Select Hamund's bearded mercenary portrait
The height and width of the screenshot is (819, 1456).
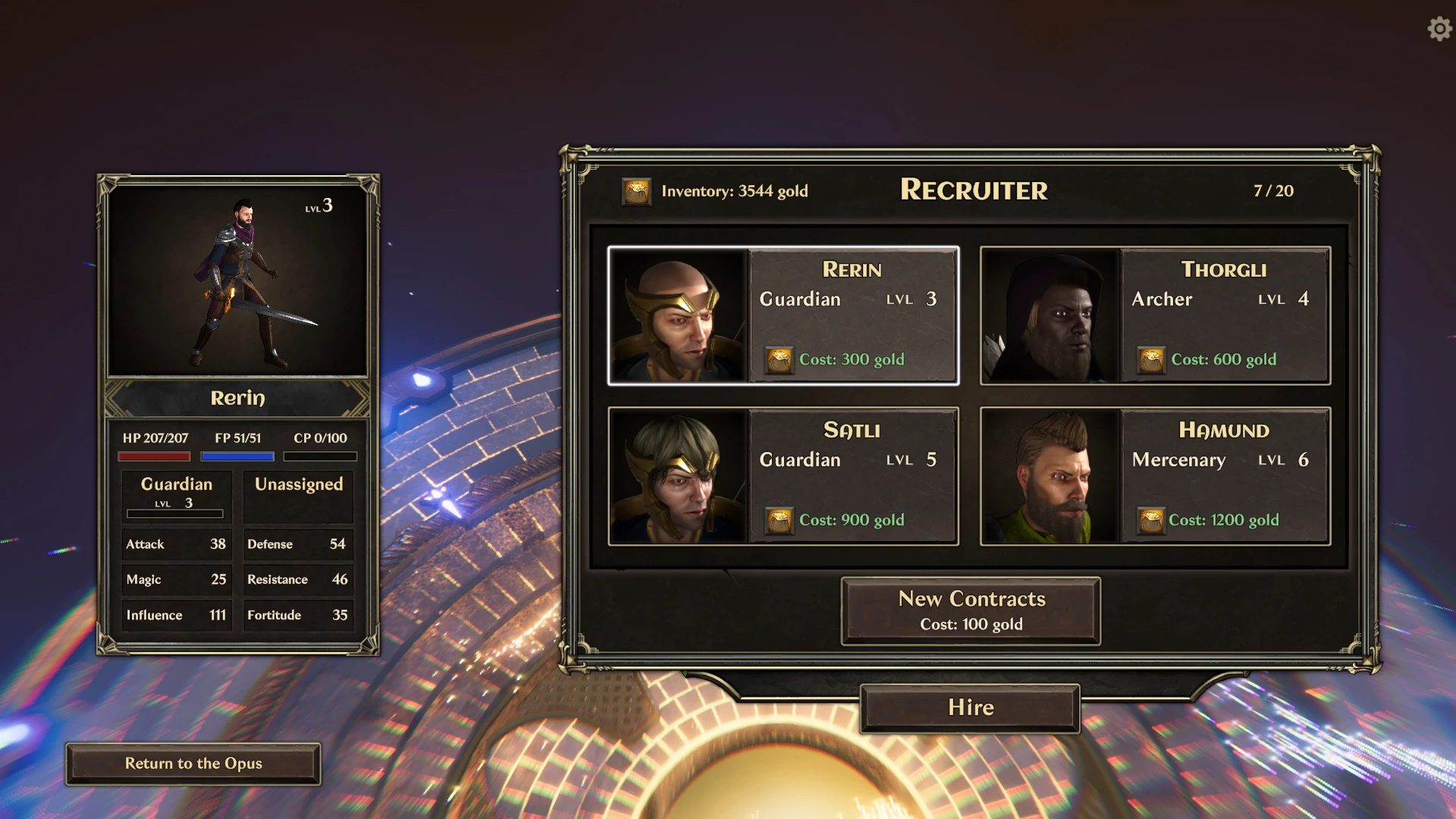pyautogui.click(x=1050, y=476)
